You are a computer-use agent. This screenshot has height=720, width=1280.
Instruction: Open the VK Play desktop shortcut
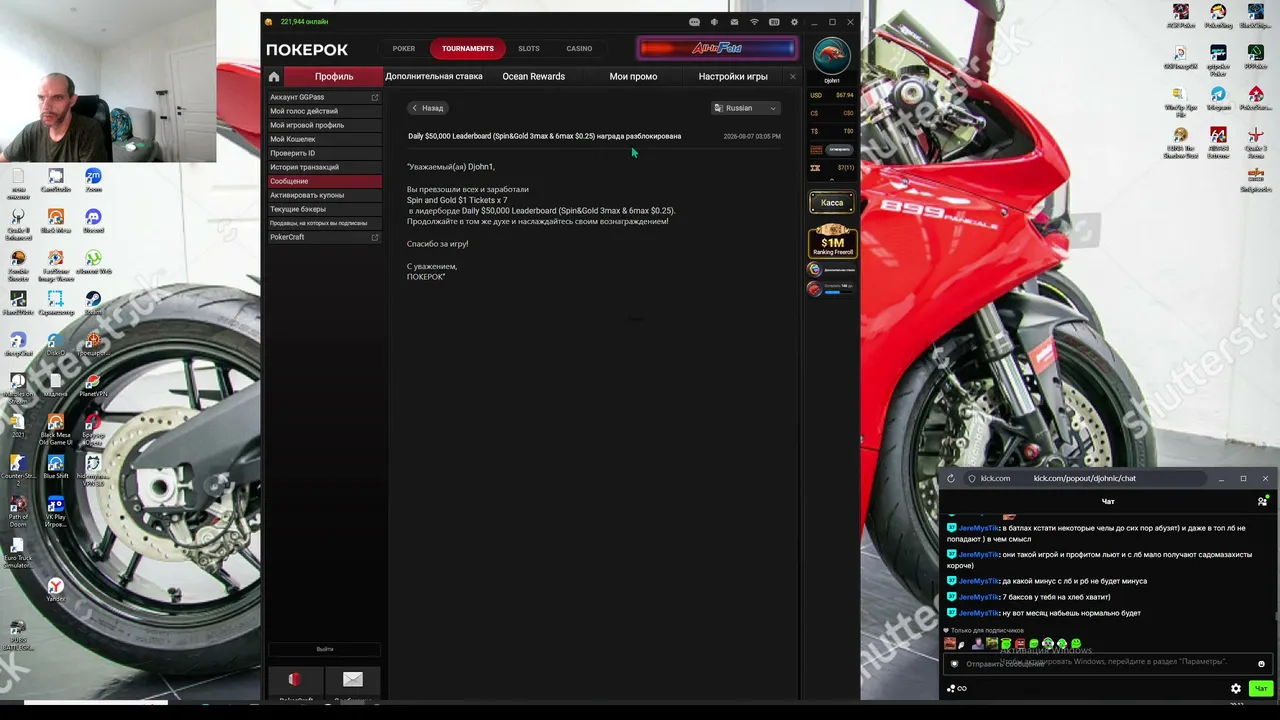55,511
